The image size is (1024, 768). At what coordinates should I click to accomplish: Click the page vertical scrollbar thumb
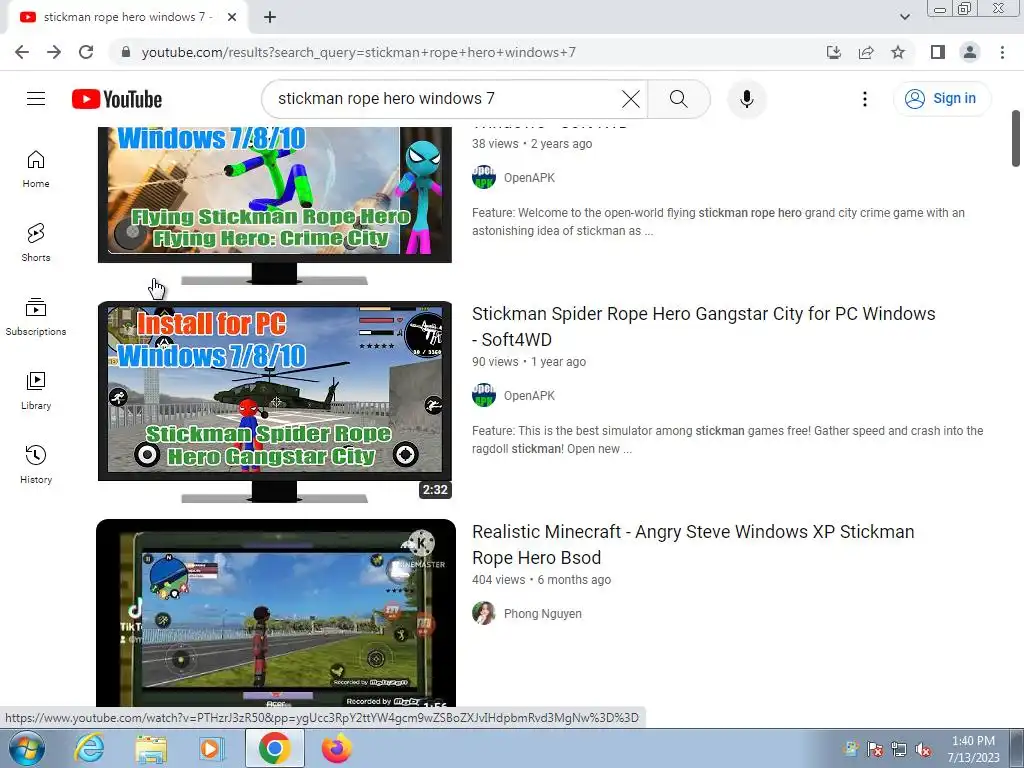point(1016,138)
